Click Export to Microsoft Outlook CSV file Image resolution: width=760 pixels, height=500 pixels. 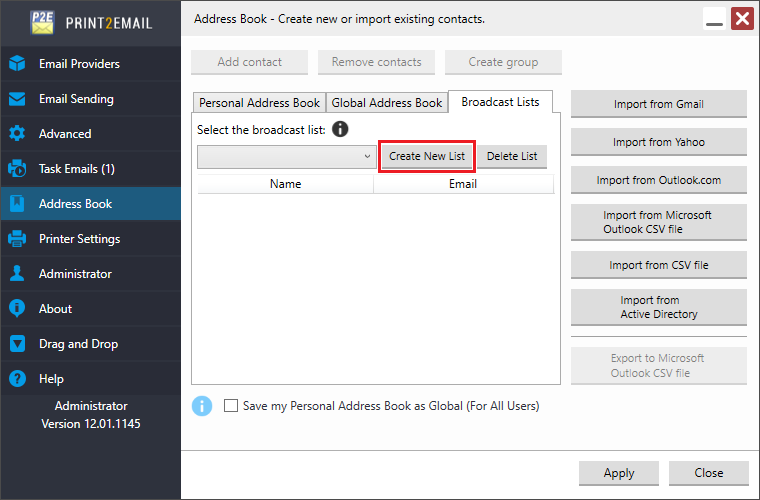[659, 365]
